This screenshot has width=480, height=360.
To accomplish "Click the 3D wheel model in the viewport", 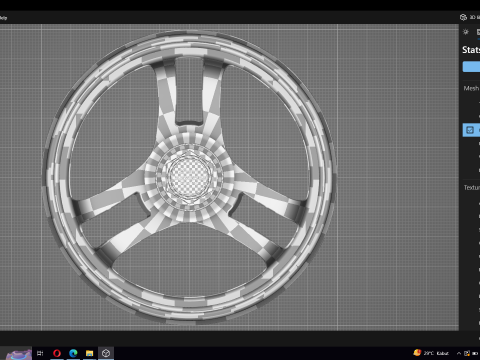I will [x=189, y=177].
